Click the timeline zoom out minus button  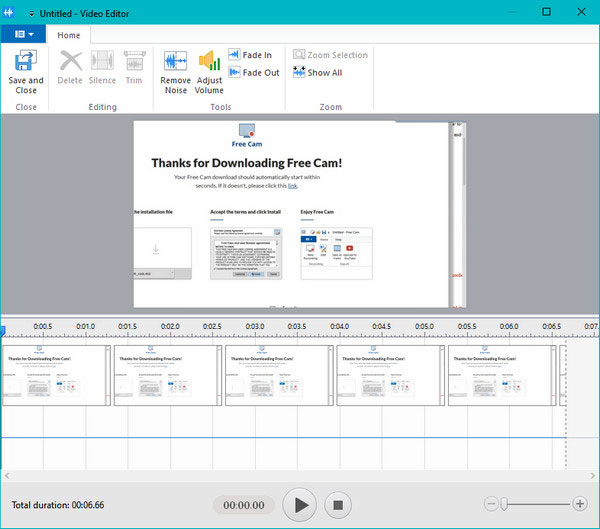[x=491, y=504]
